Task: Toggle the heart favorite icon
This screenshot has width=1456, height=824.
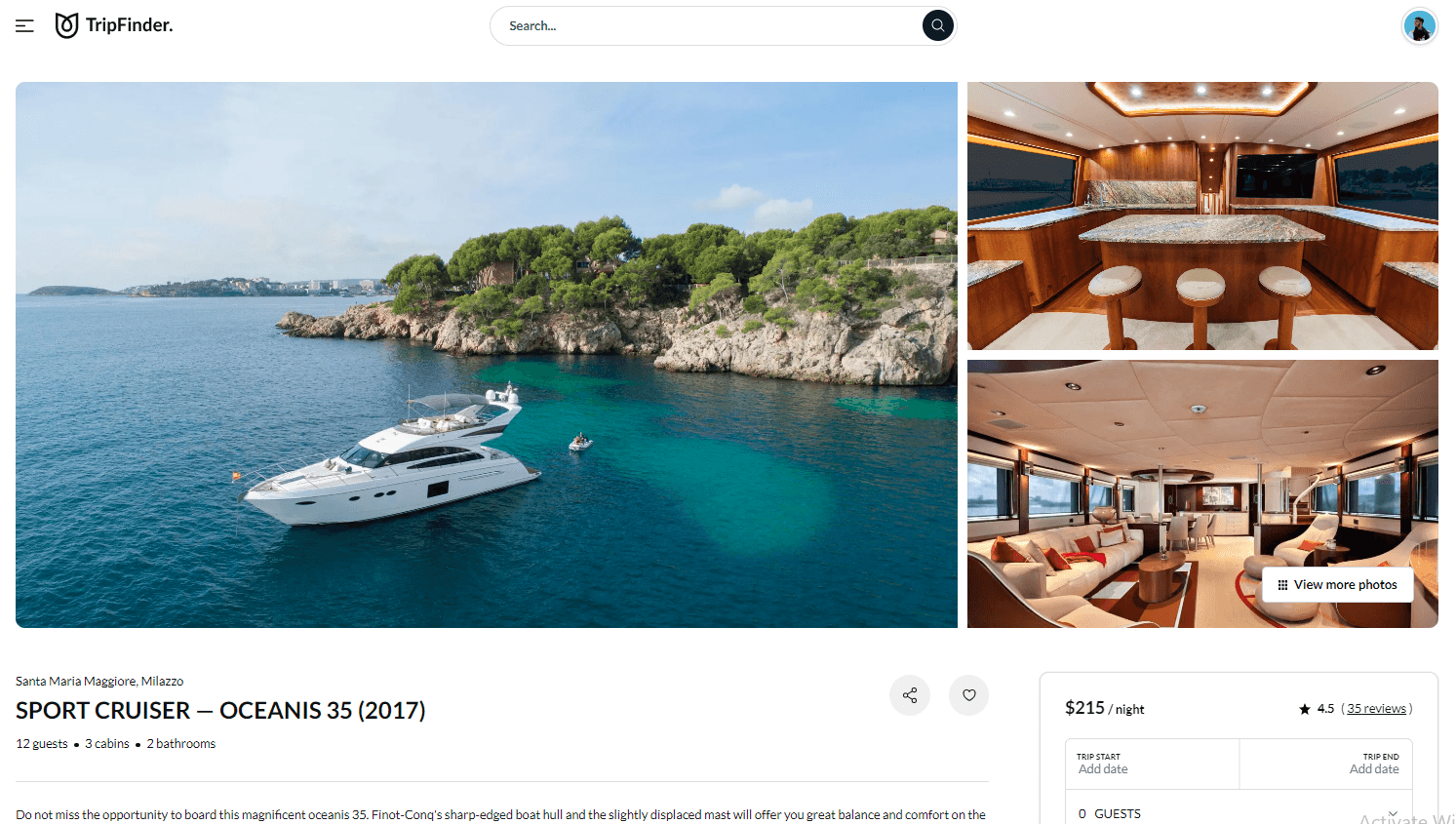Action: [x=969, y=695]
